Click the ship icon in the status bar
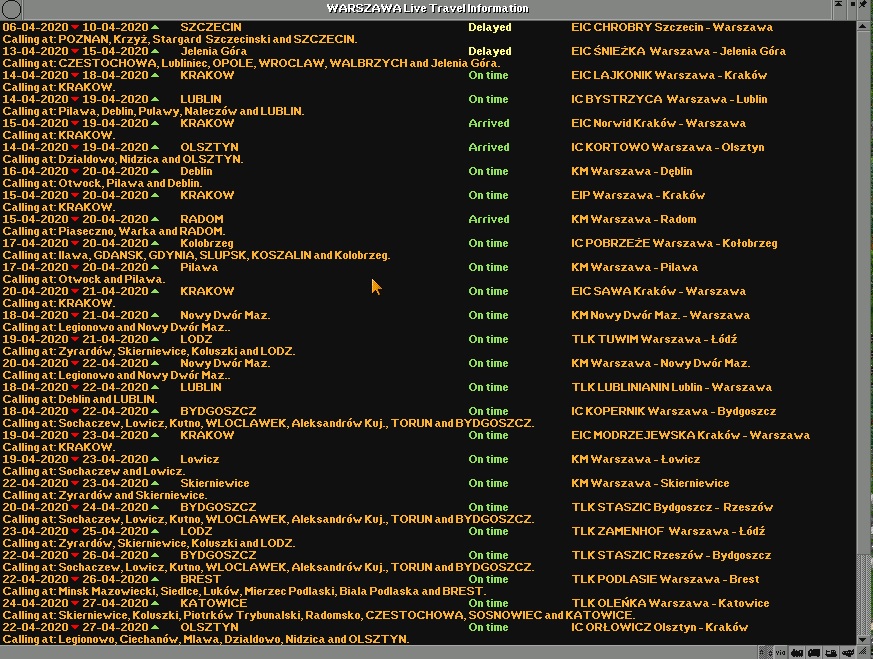 (x=831, y=652)
